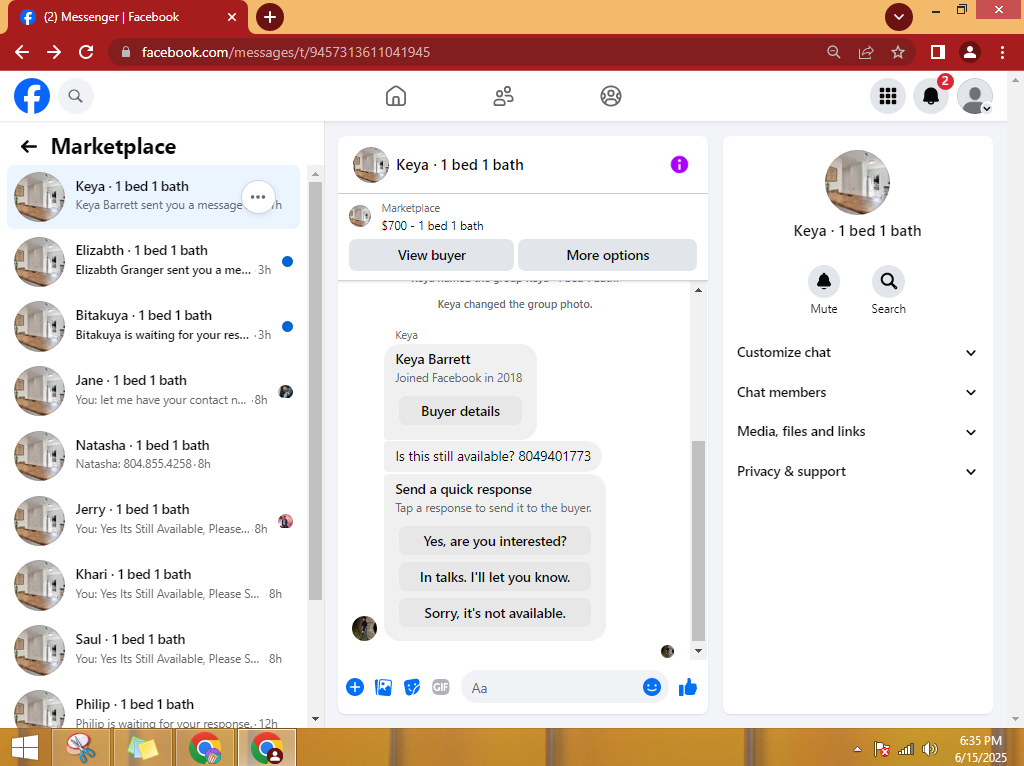Open the Facebook search magnifier
Viewport: 1024px width, 766px height.
(76, 96)
